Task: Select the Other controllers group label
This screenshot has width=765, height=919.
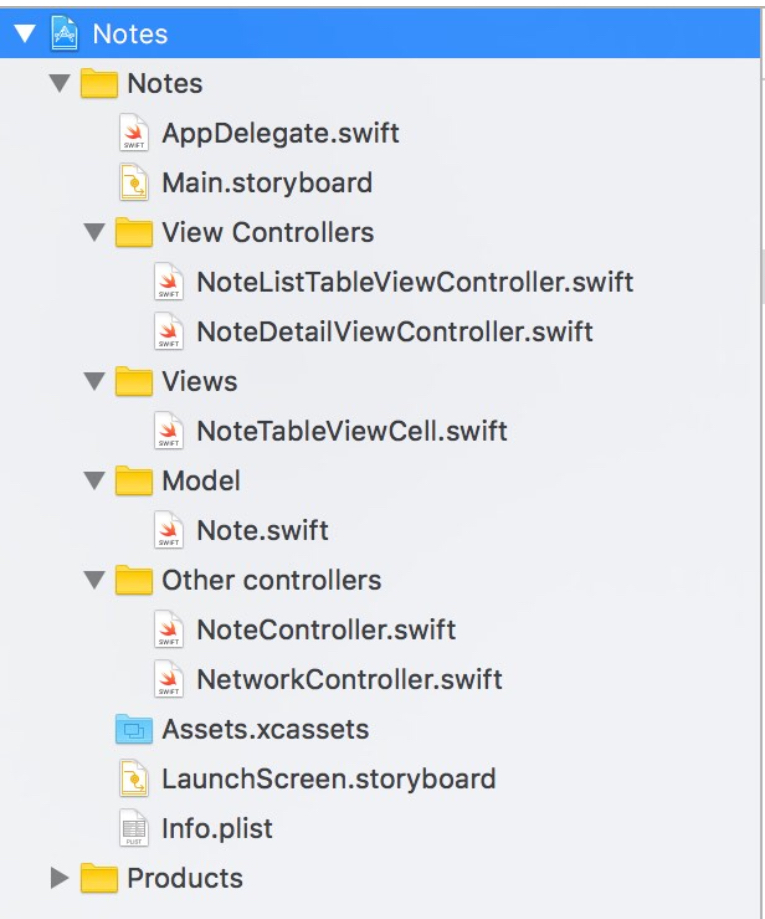Action: click(x=272, y=580)
